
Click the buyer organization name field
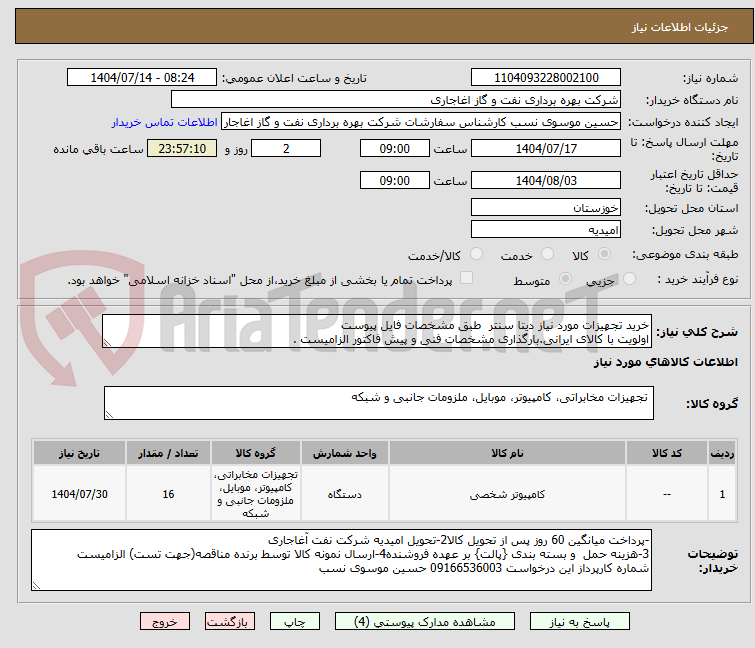click(x=396, y=100)
